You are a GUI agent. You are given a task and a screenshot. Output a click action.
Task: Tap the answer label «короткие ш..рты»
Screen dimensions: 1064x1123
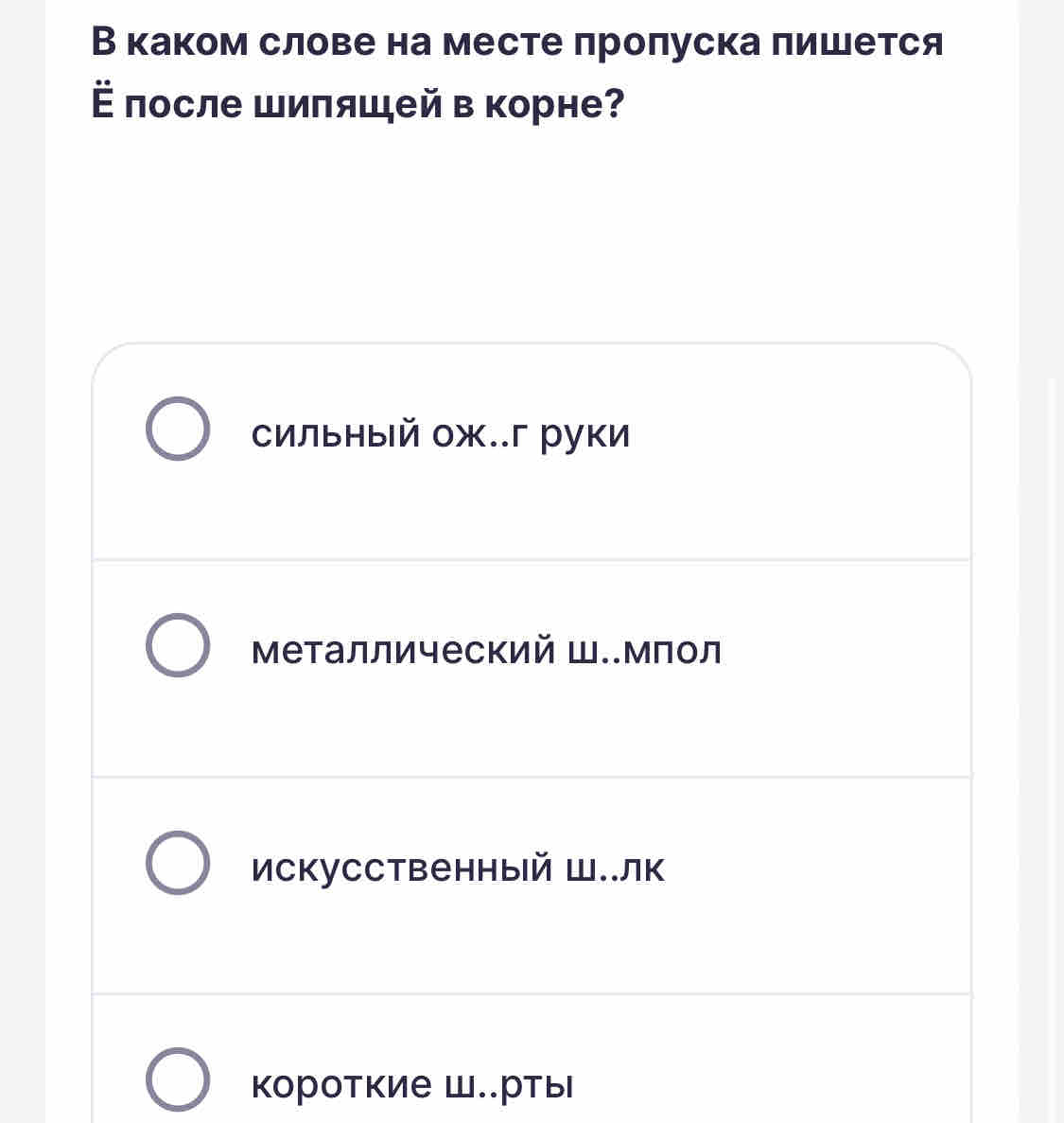click(x=412, y=1084)
